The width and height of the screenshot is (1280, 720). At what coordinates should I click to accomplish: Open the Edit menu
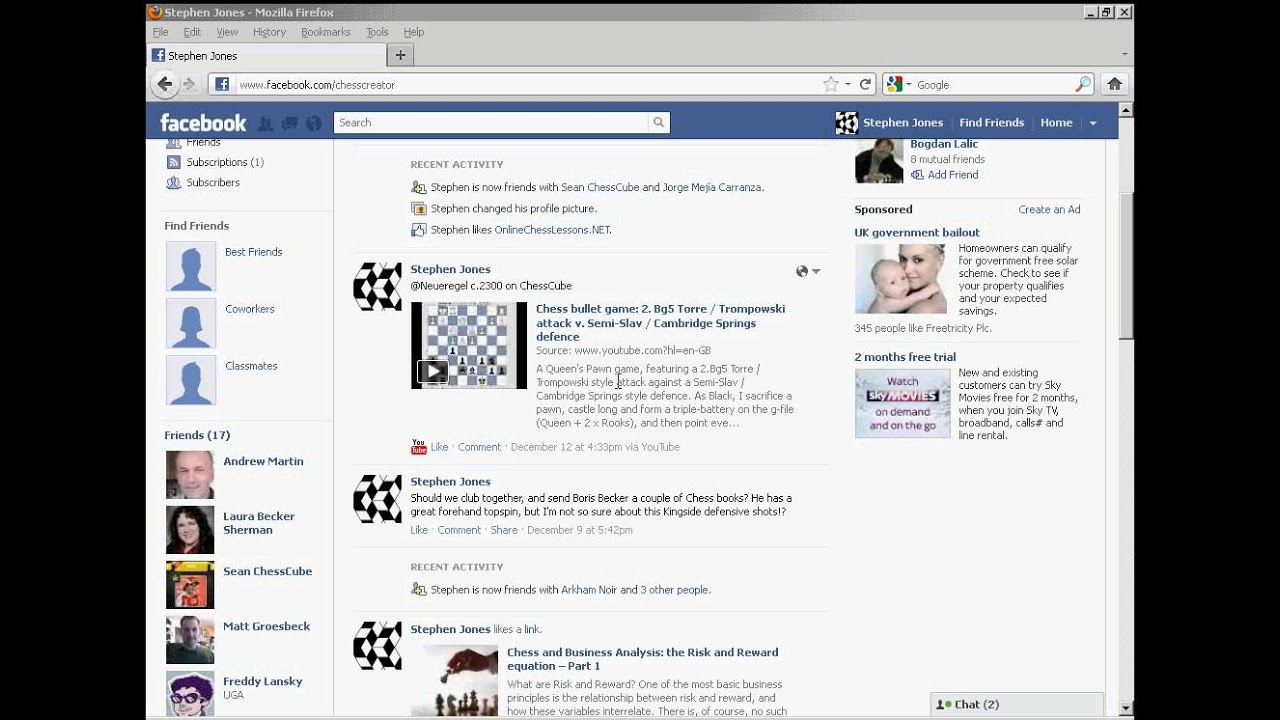192,32
